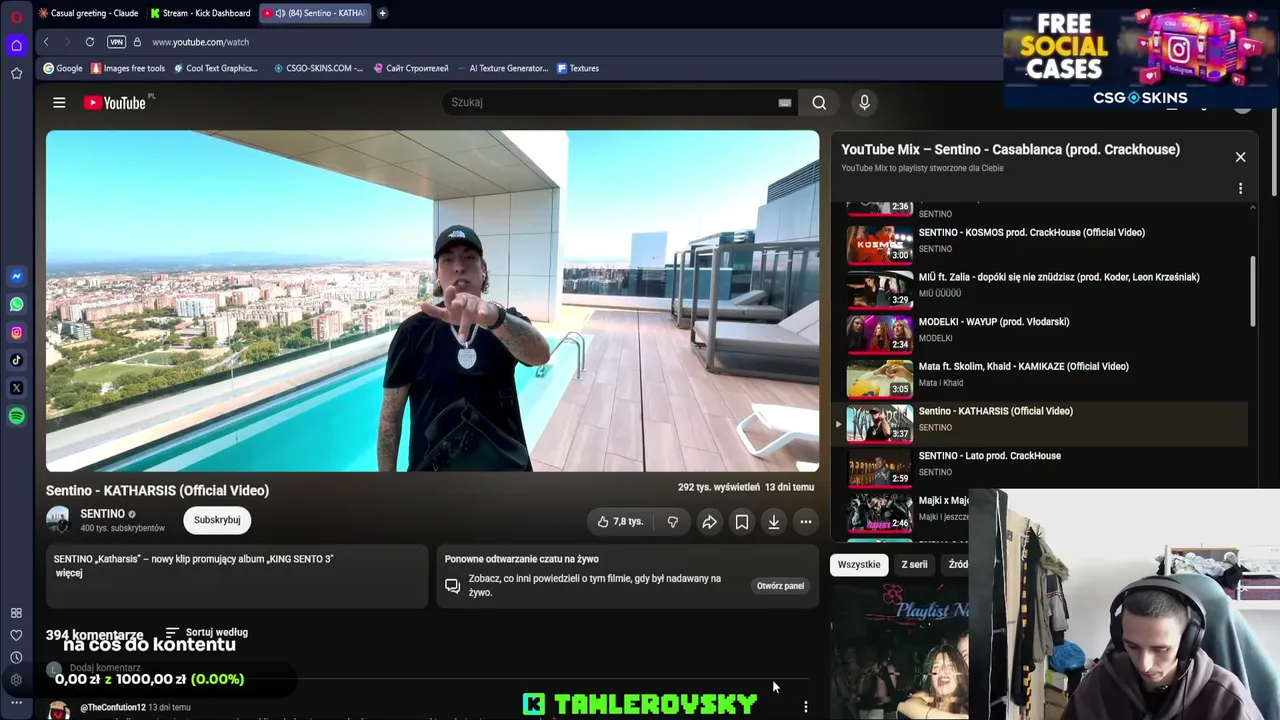1280x720 pixels.
Task: Open WhatsApp from the Opera sidebar
Action: 16,304
